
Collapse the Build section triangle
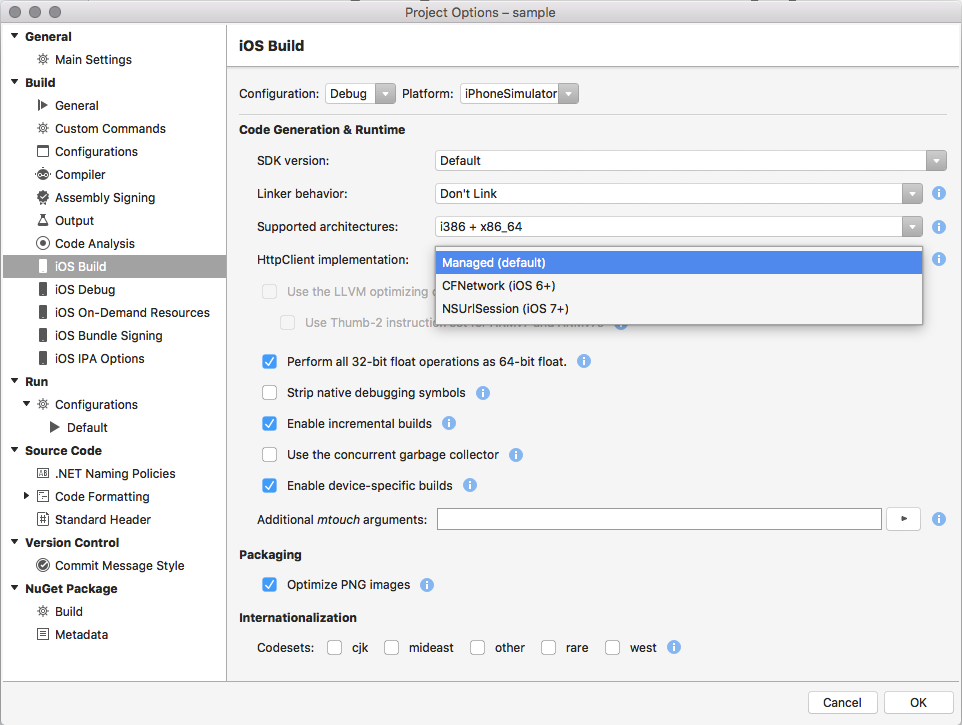[x=15, y=82]
